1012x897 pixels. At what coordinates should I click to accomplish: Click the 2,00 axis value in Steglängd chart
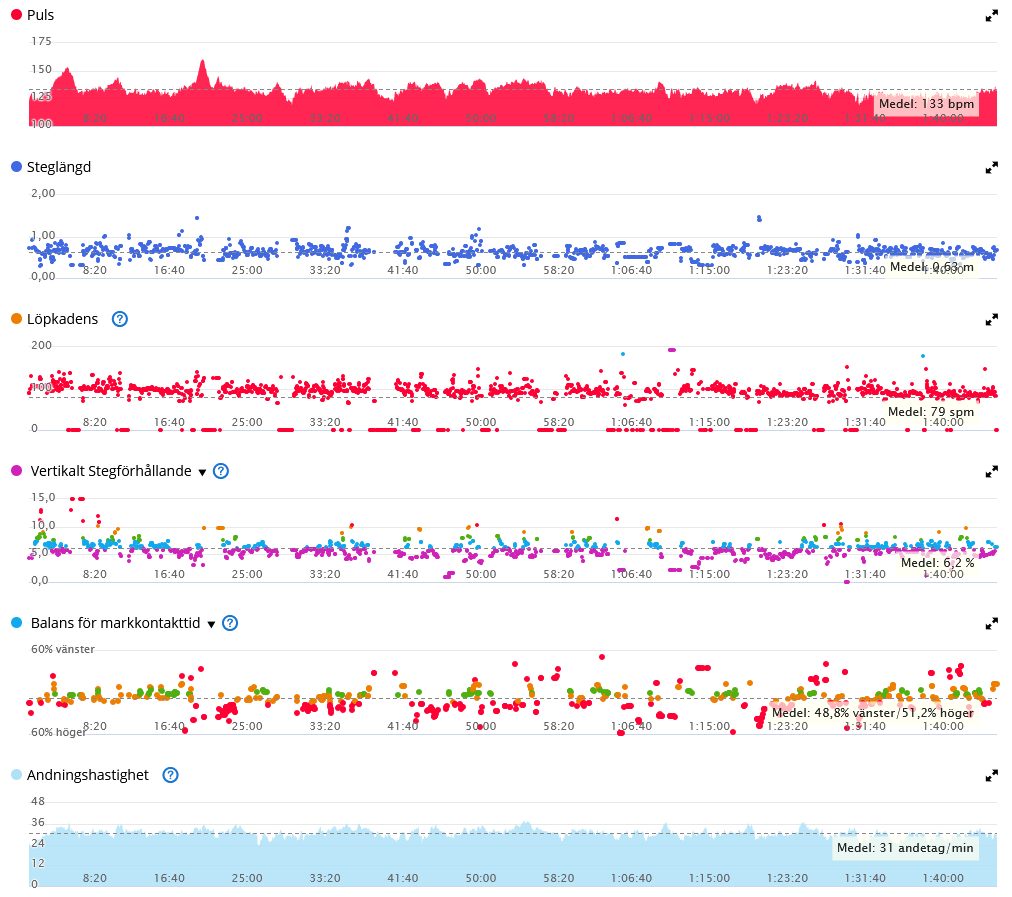(43, 193)
